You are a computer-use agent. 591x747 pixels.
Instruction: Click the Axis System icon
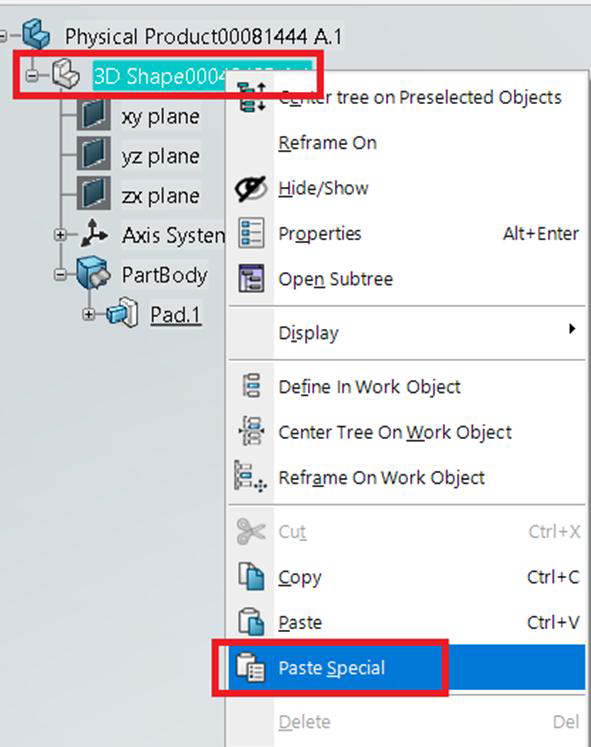click(x=94, y=233)
